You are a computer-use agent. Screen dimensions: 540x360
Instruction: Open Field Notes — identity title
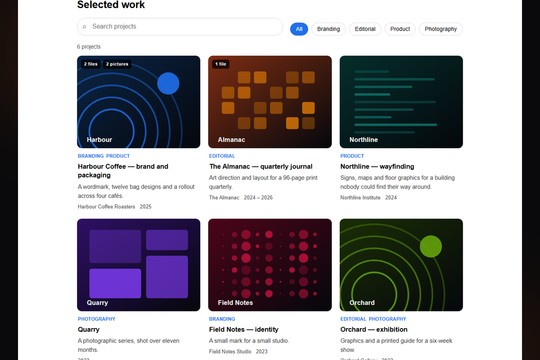[x=243, y=329]
